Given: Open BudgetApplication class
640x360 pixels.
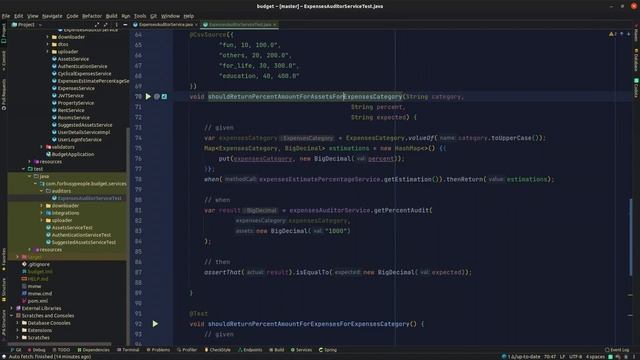Looking at the screenshot, I should pos(70,154).
